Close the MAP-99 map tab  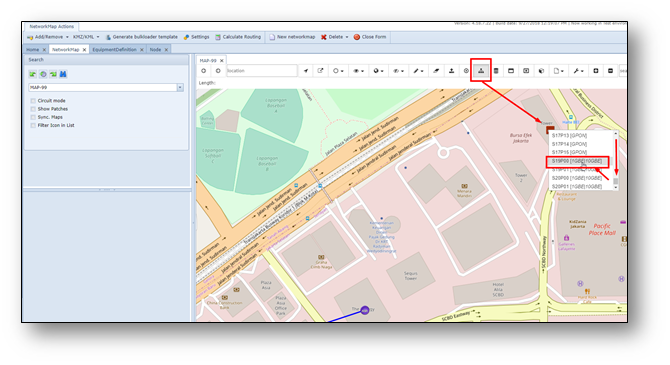coord(221,61)
